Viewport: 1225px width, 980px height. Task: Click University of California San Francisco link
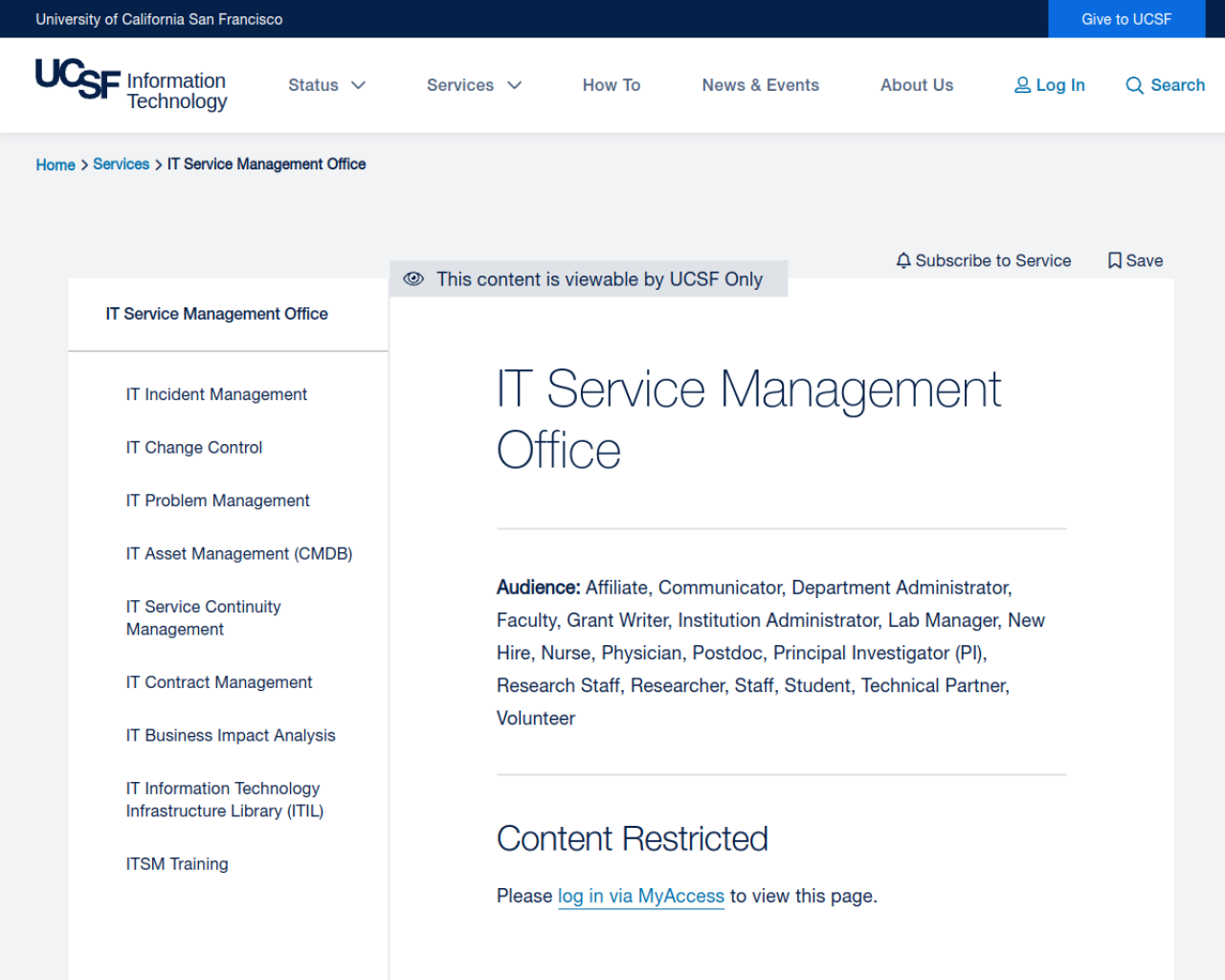pos(159,19)
